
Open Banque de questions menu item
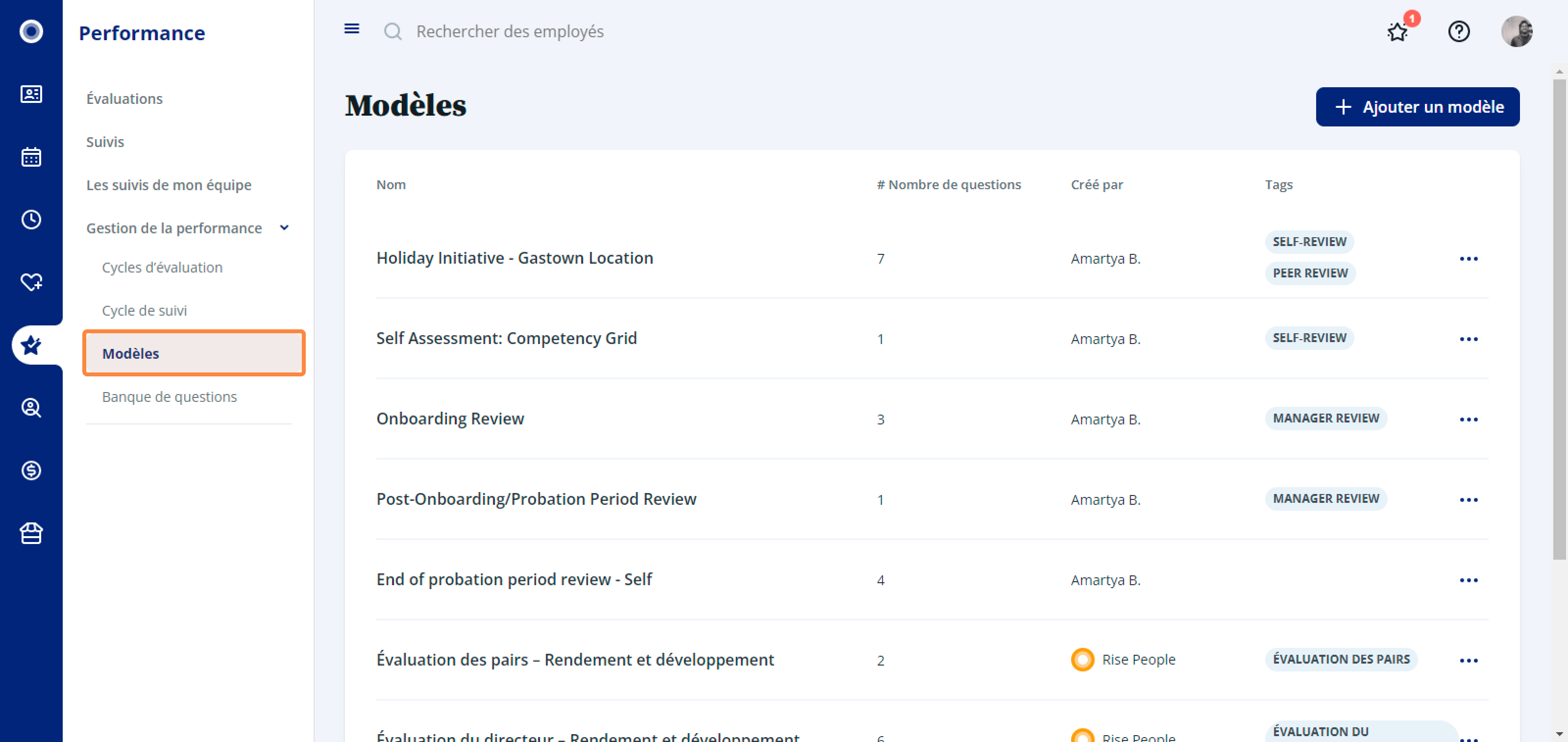tap(169, 397)
